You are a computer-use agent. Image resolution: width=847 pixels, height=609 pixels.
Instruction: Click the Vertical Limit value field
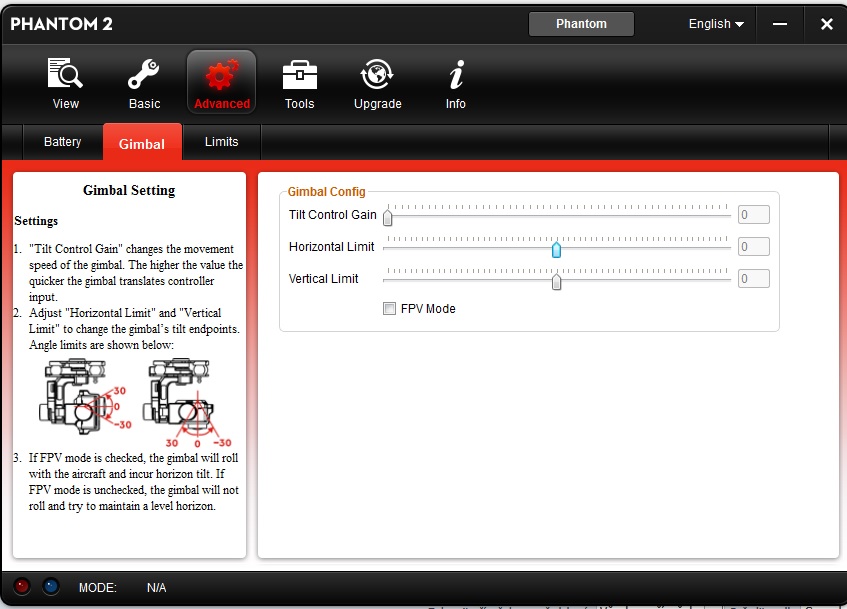(x=753, y=279)
